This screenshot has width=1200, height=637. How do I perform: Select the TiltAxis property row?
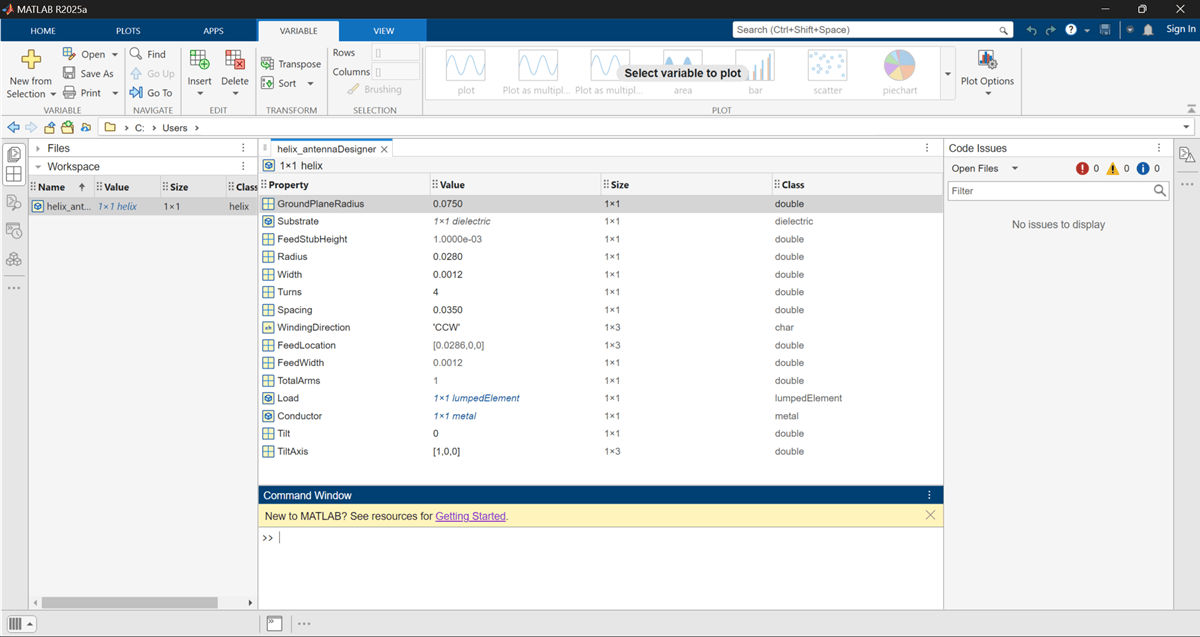coord(600,451)
